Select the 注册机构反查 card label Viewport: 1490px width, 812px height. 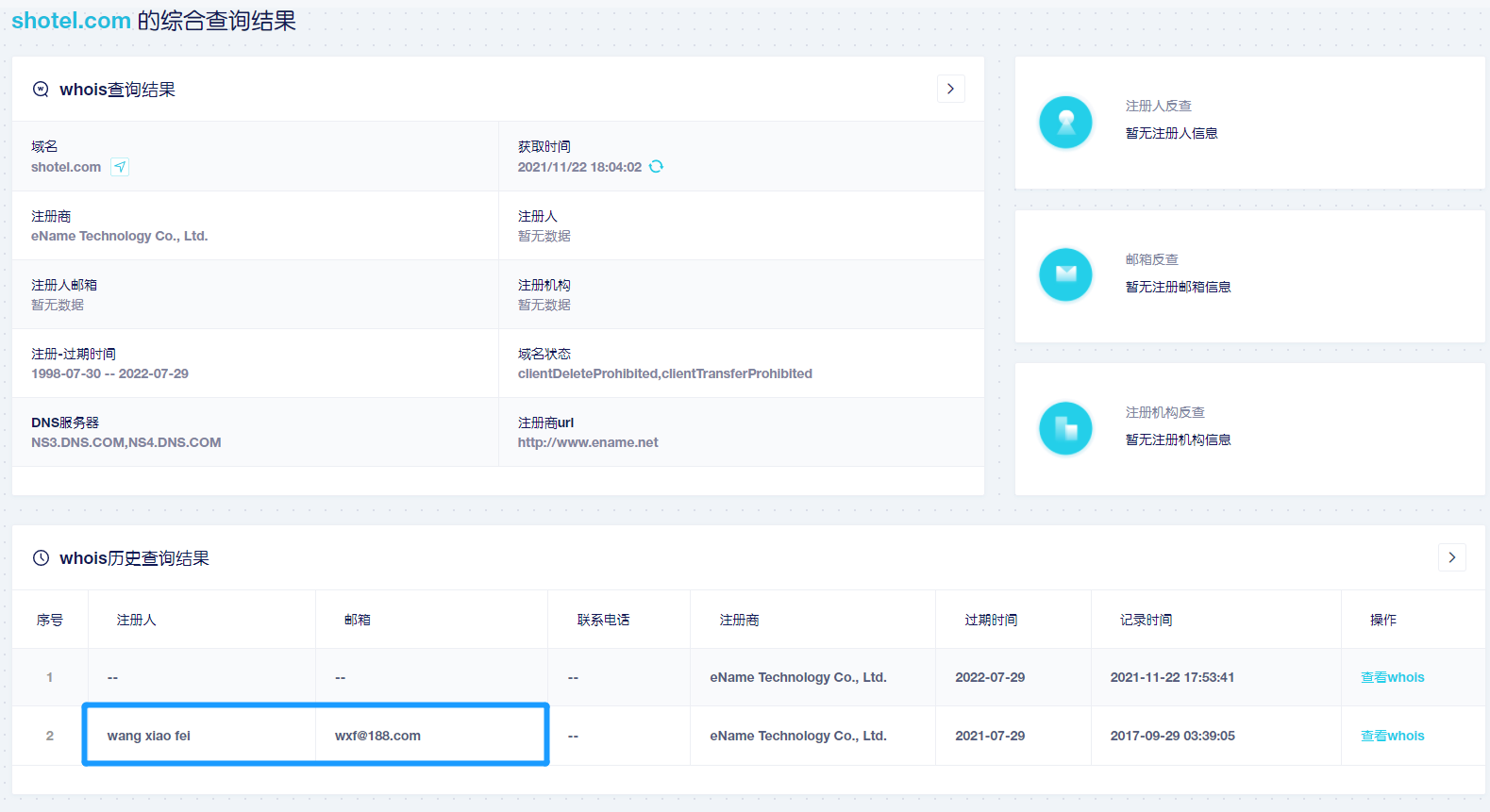tap(1165, 412)
